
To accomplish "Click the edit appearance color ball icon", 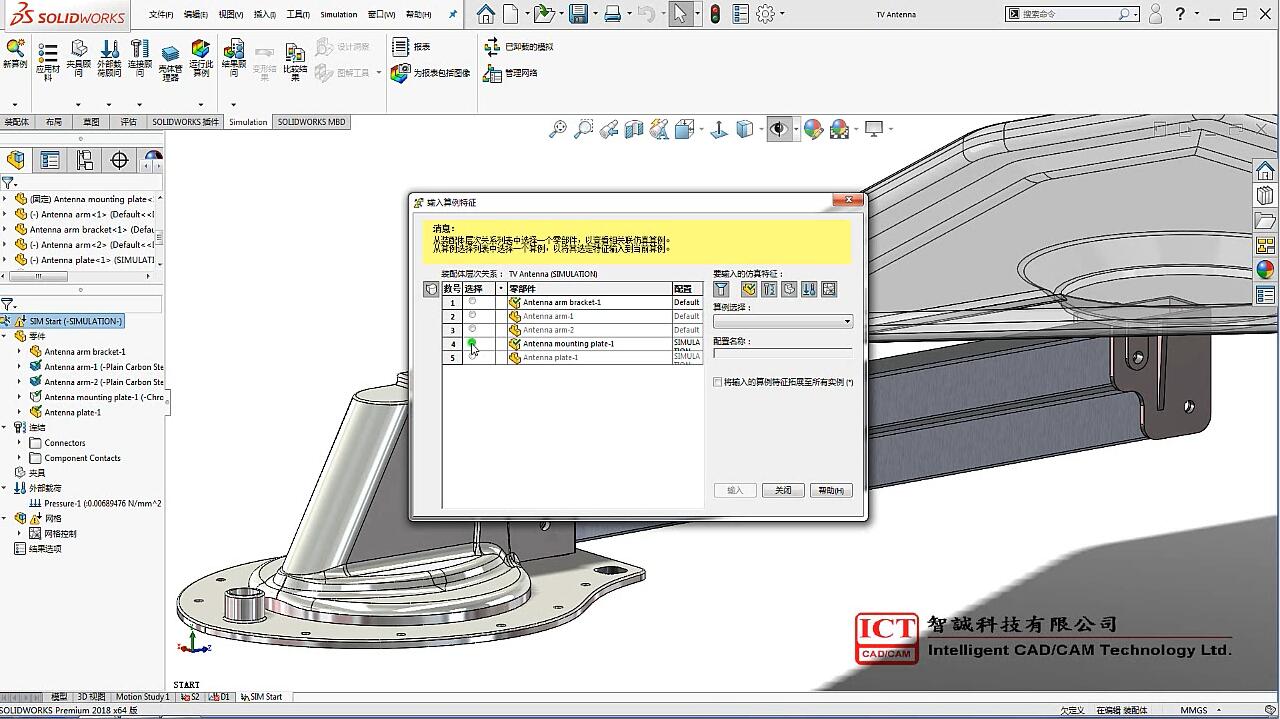I will coord(813,129).
